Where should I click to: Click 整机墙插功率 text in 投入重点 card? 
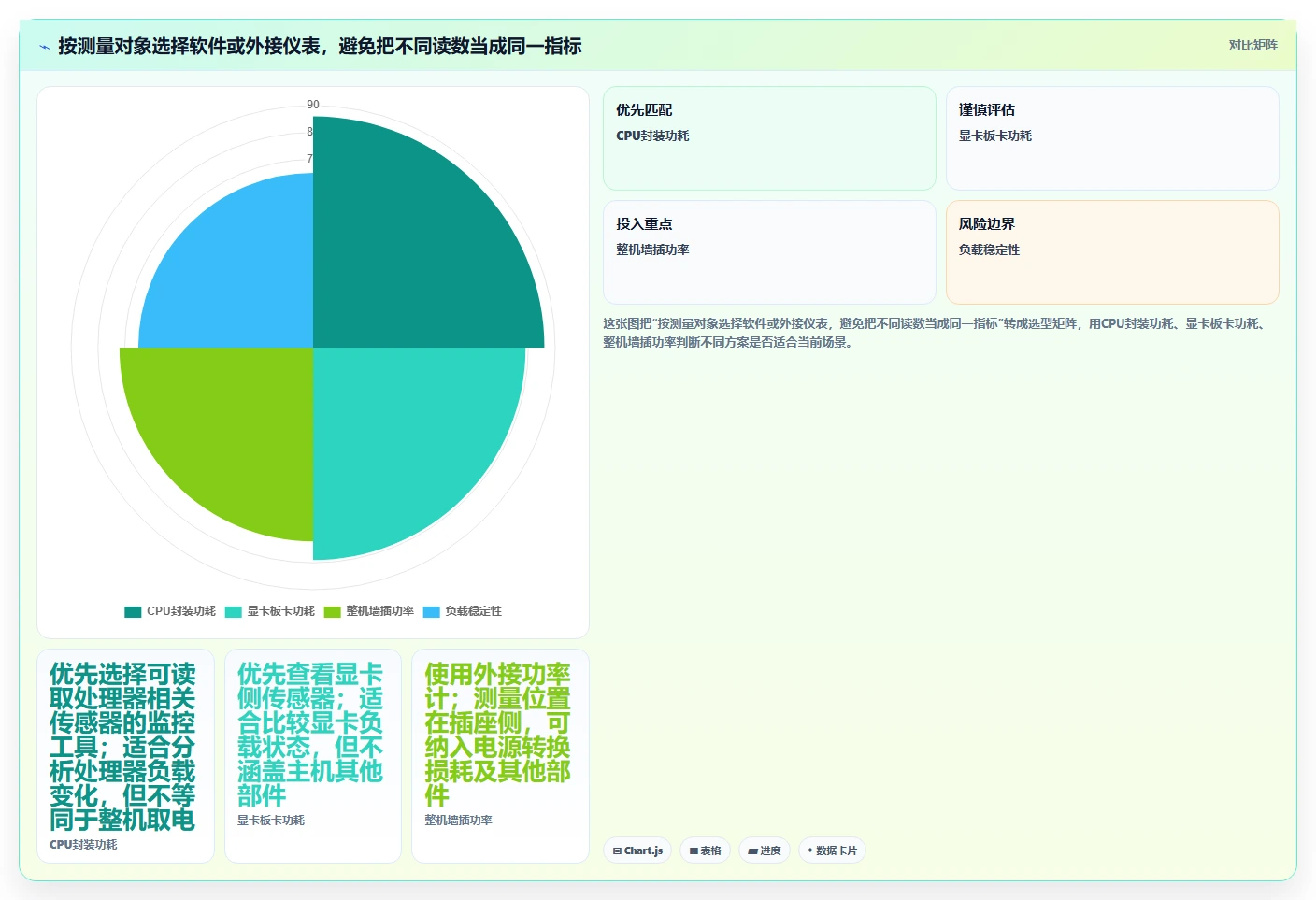pyautogui.click(x=652, y=250)
